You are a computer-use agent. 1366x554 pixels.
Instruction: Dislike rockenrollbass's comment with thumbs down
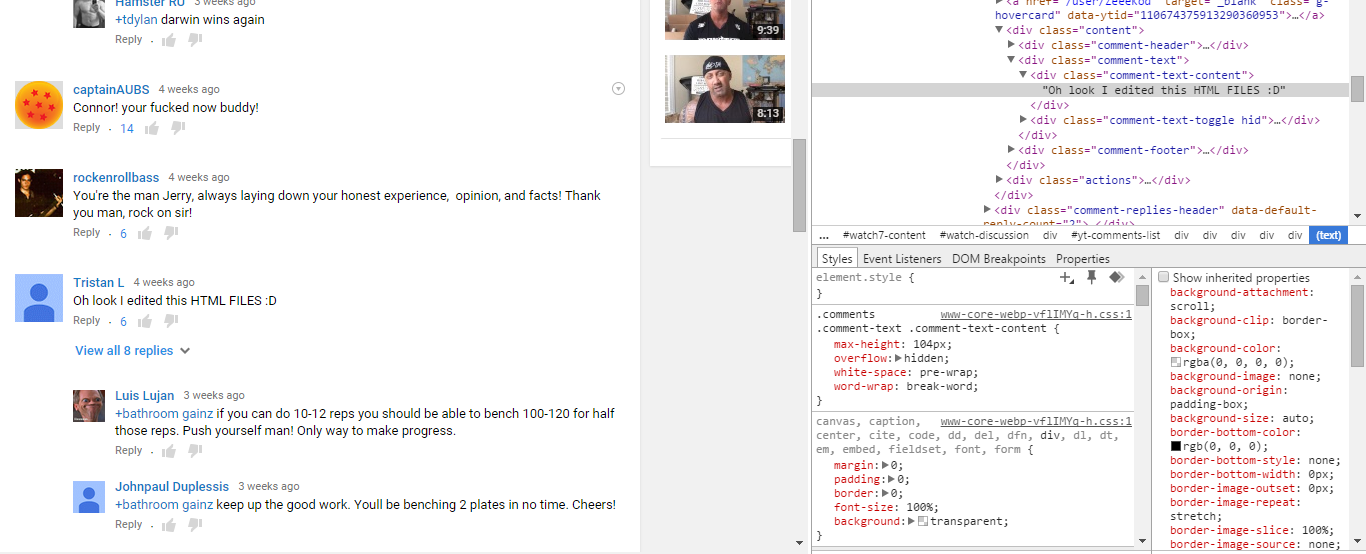[x=172, y=233]
